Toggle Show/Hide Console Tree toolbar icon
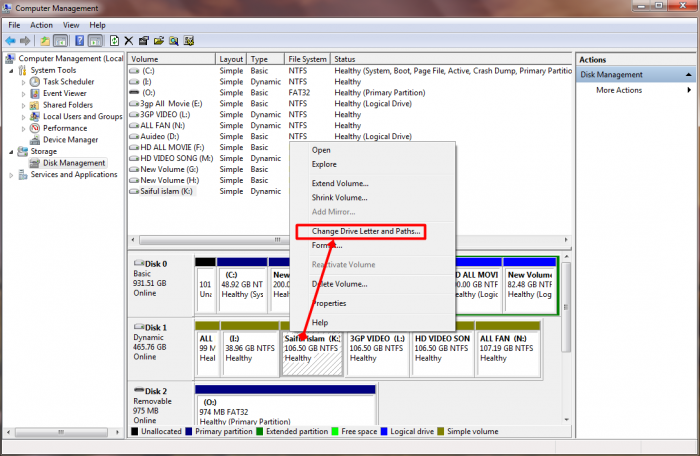Screen dimensions: 700x456 tap(60, 41)
